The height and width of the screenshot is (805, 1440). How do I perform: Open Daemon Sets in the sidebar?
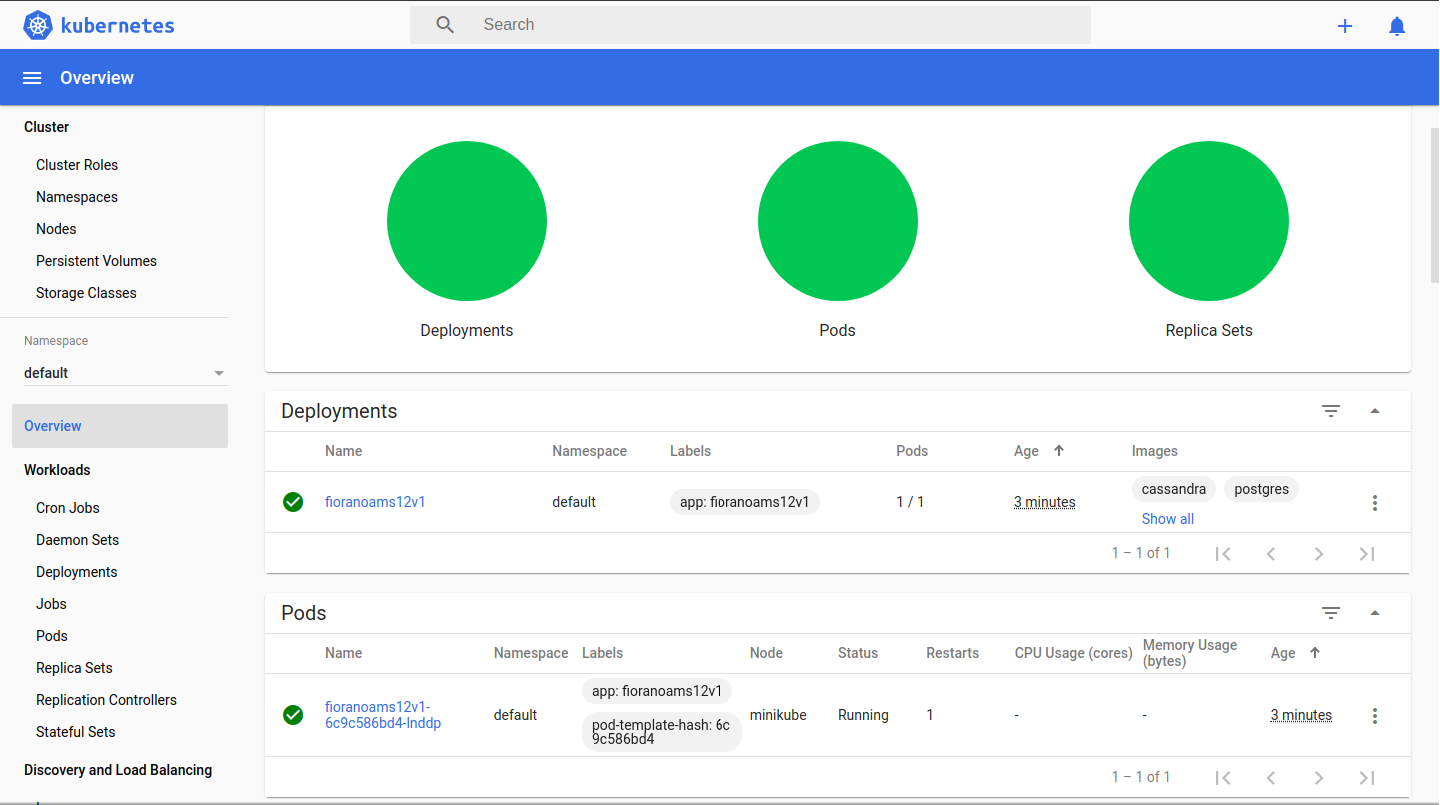click(77, 540)
